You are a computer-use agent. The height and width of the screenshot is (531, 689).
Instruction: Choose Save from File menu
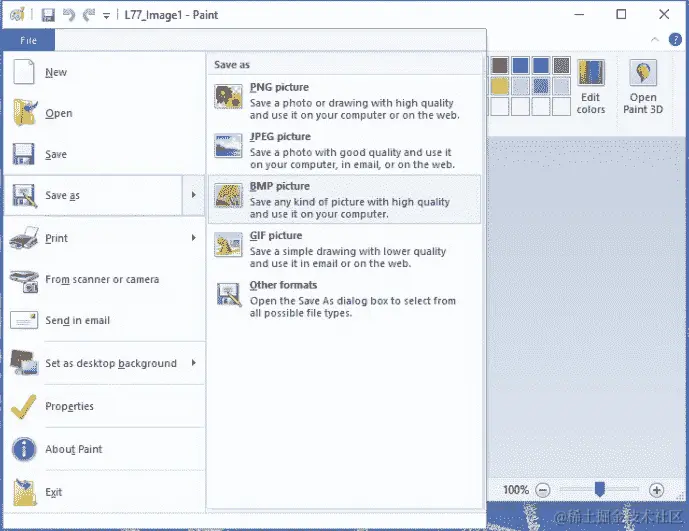click(x=104, y=154)
